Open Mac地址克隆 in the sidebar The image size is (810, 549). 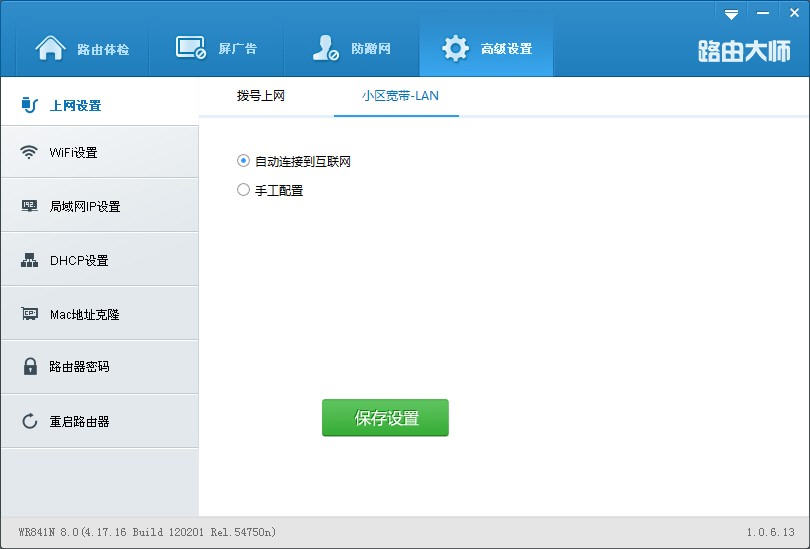point(100,314)
